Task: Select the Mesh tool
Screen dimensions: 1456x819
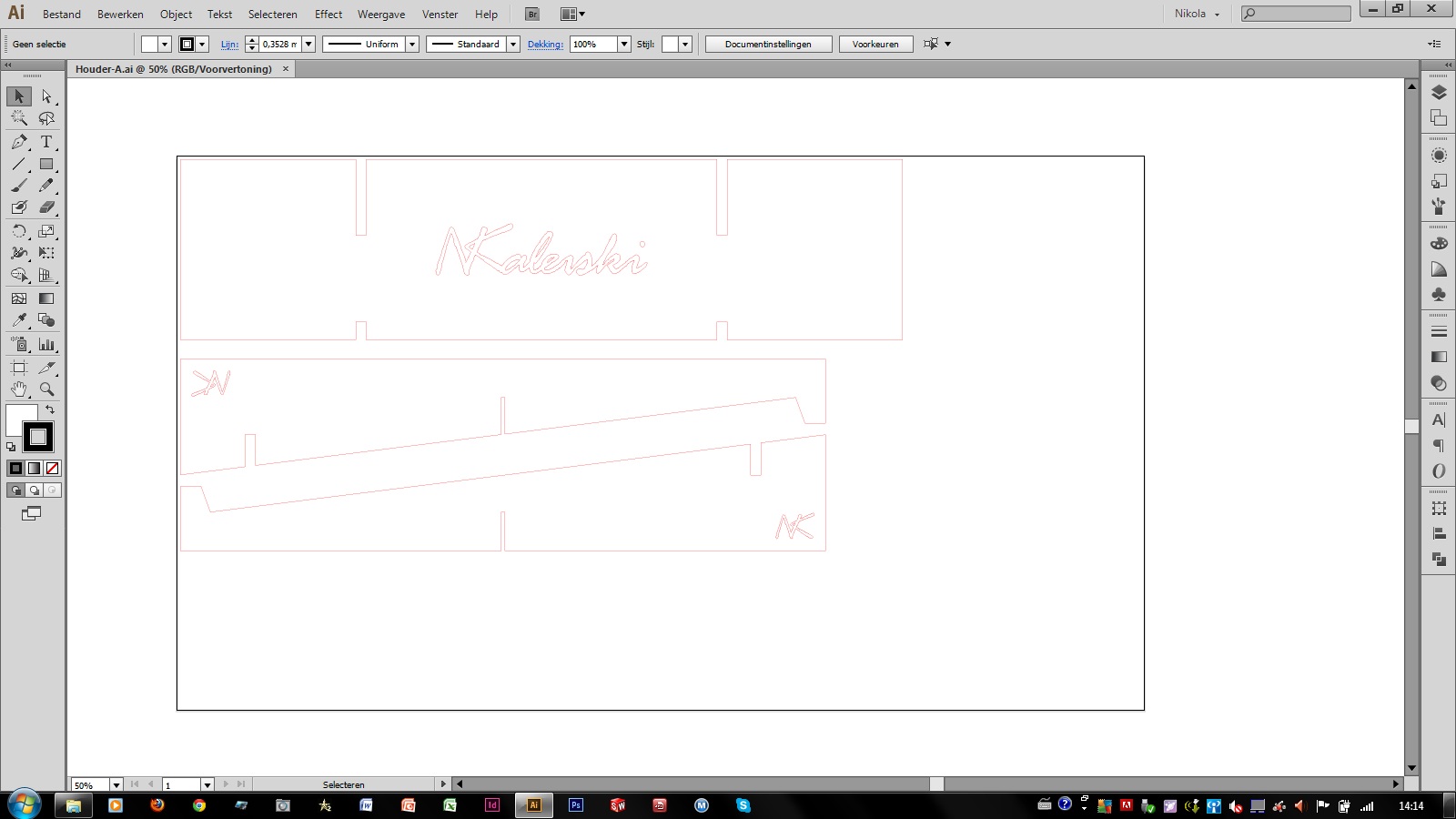Action: pos(19,298)
